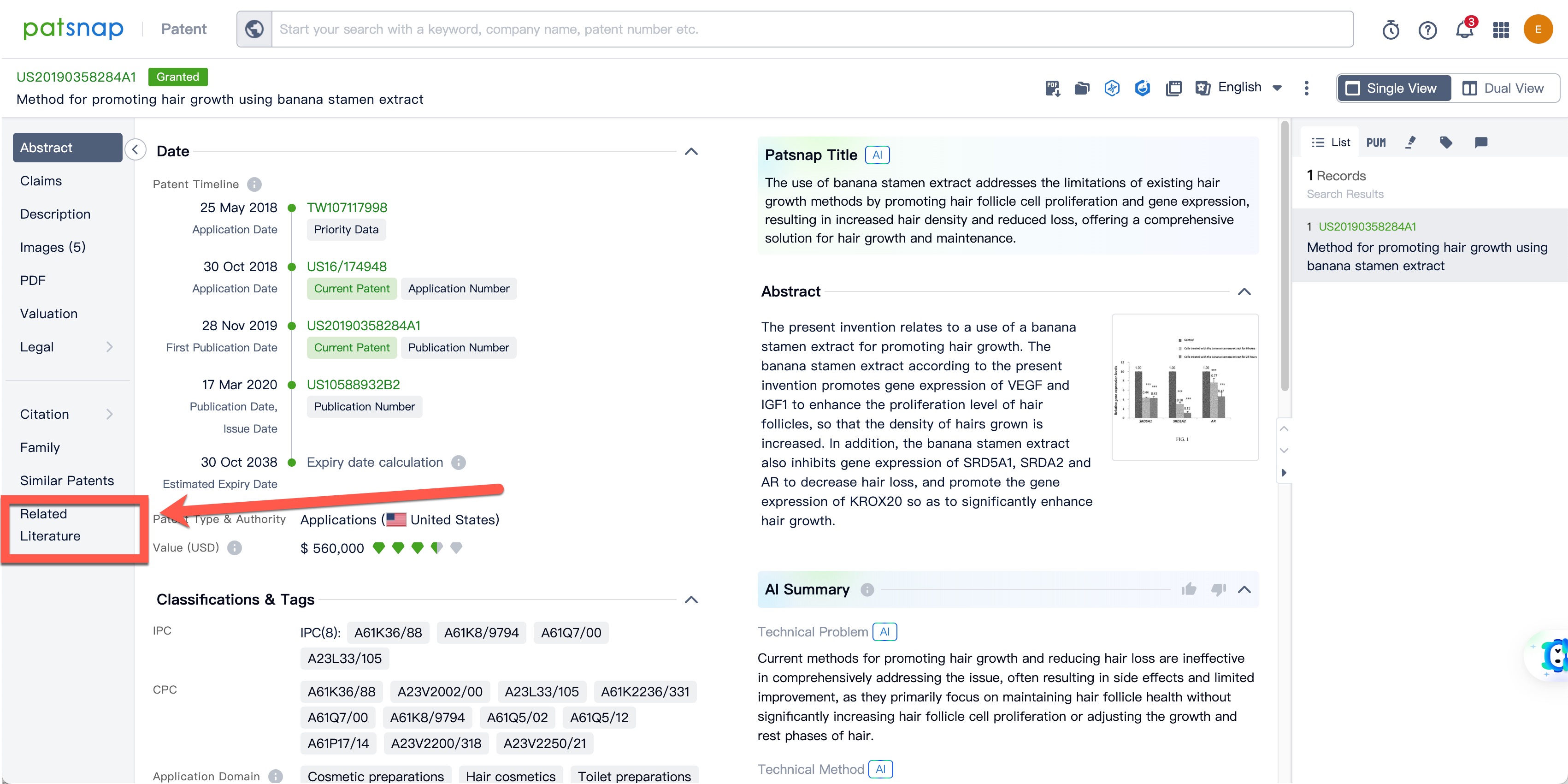Open the Claims sidebar tab
Screen dimensions: 1568x784
point(41,181)
